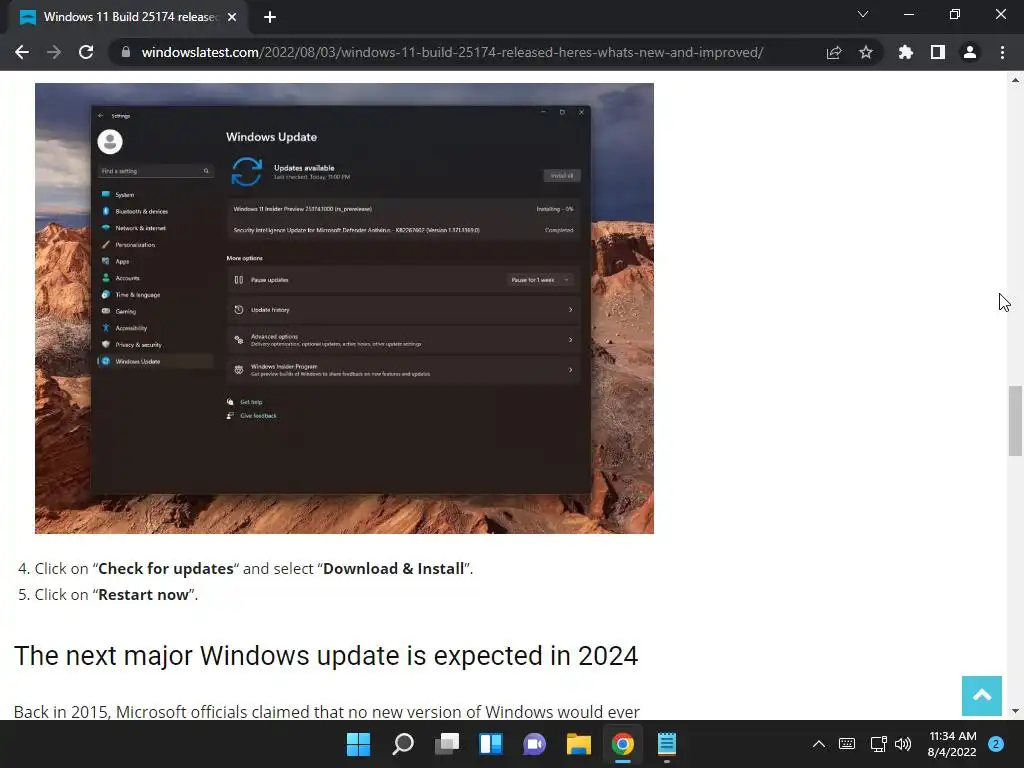
Task: Reload the current page
Action: point(86,52)
